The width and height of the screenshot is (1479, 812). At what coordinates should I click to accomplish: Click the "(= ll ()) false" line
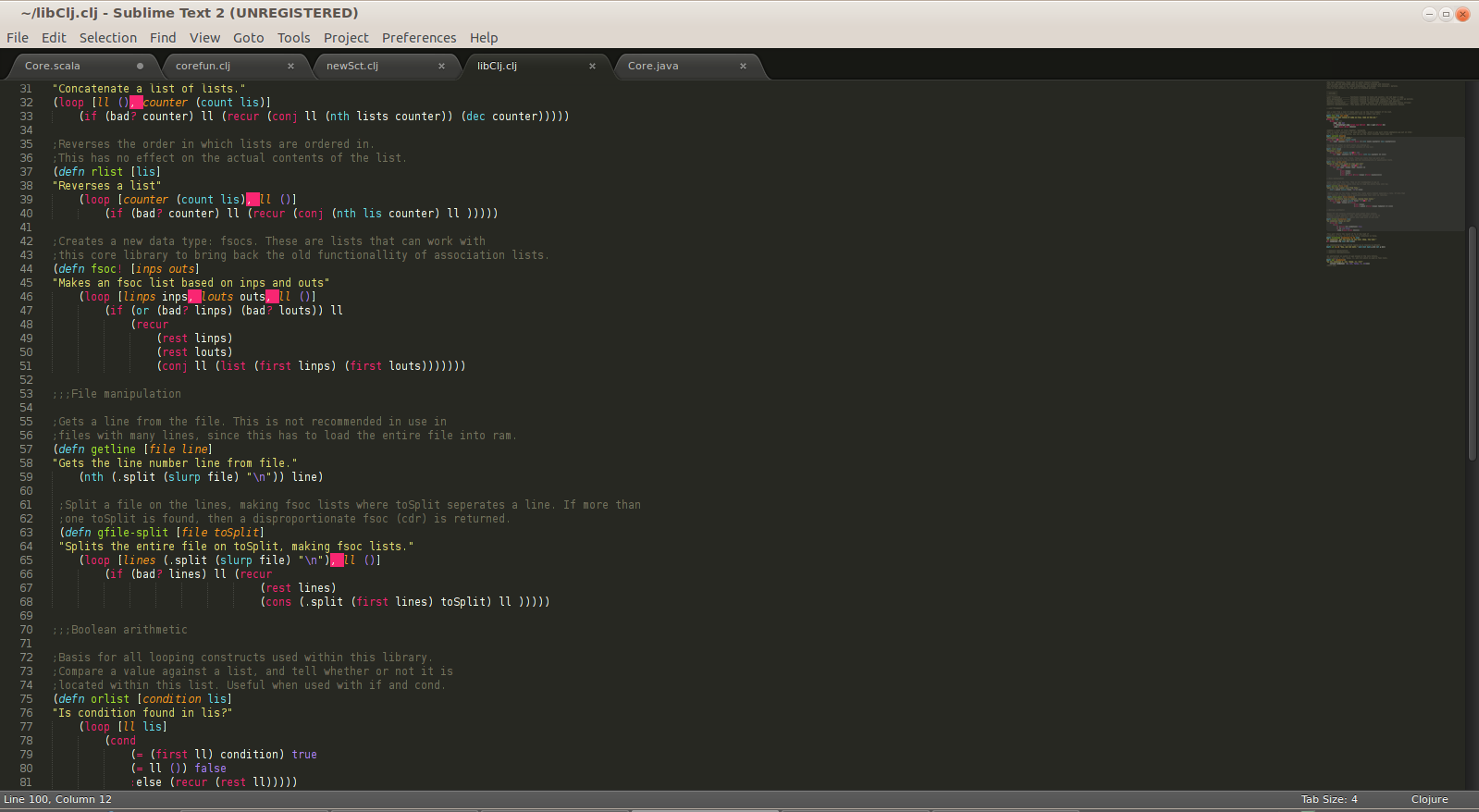[179, 769]
